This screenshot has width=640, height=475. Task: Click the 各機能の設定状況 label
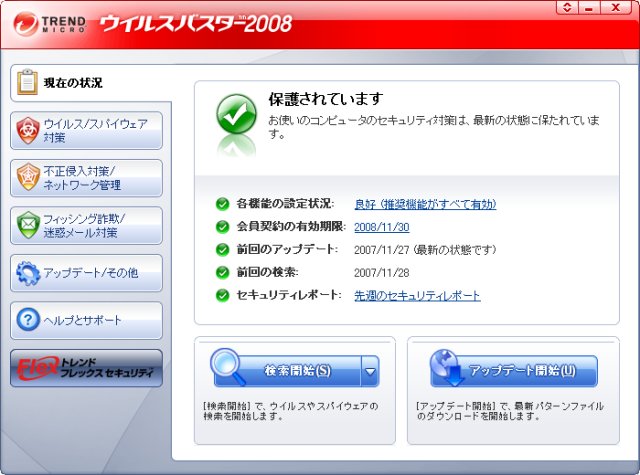pos(285,204)
